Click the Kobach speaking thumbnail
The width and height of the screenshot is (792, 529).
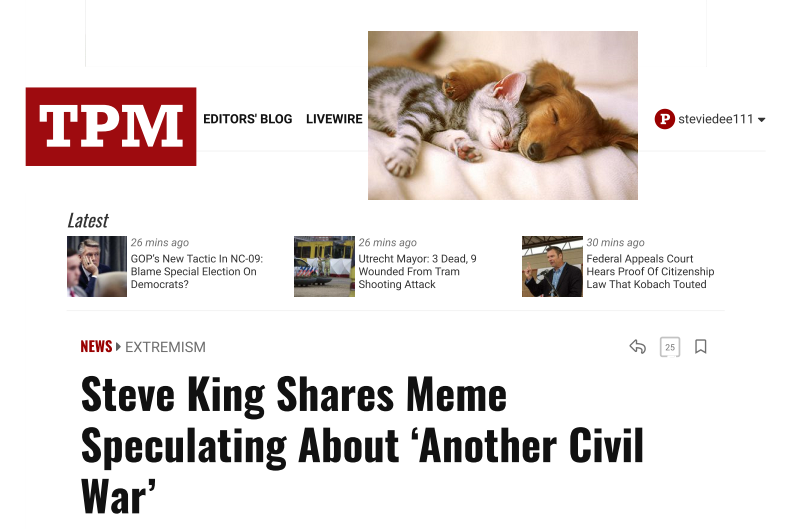tap(552, 266)
